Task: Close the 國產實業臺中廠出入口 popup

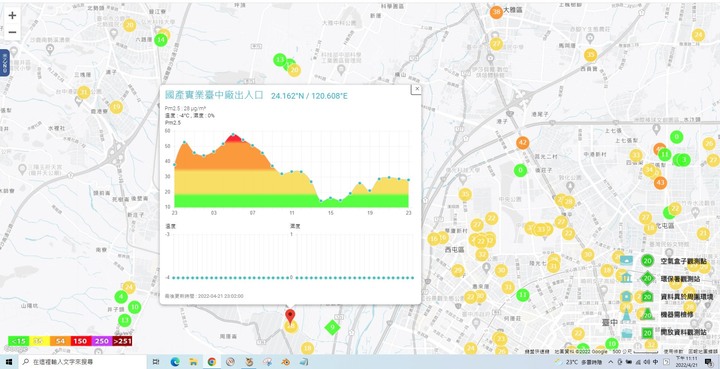Action: [x=416, y=89]
